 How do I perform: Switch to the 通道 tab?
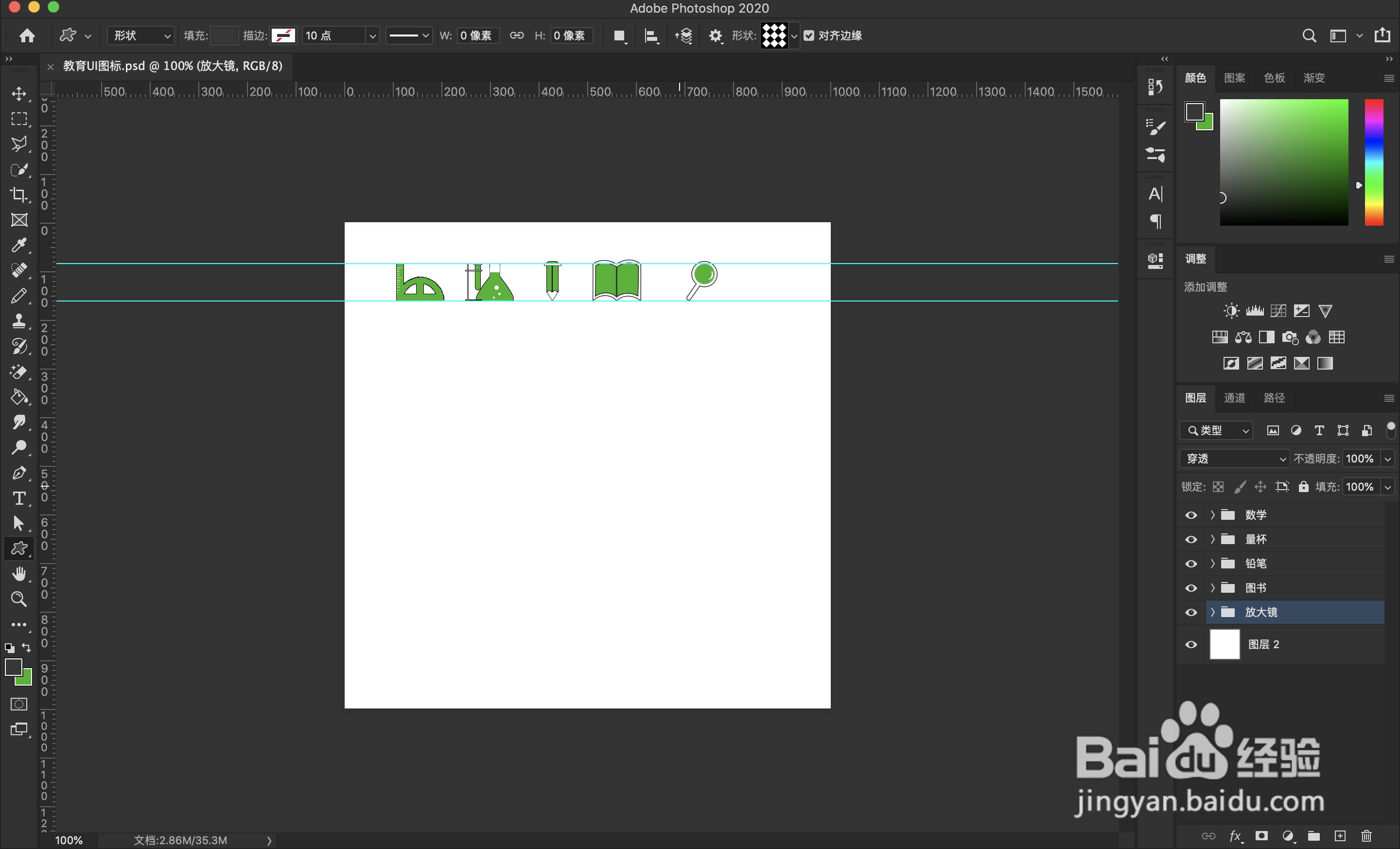click(x=1234, y=398)
